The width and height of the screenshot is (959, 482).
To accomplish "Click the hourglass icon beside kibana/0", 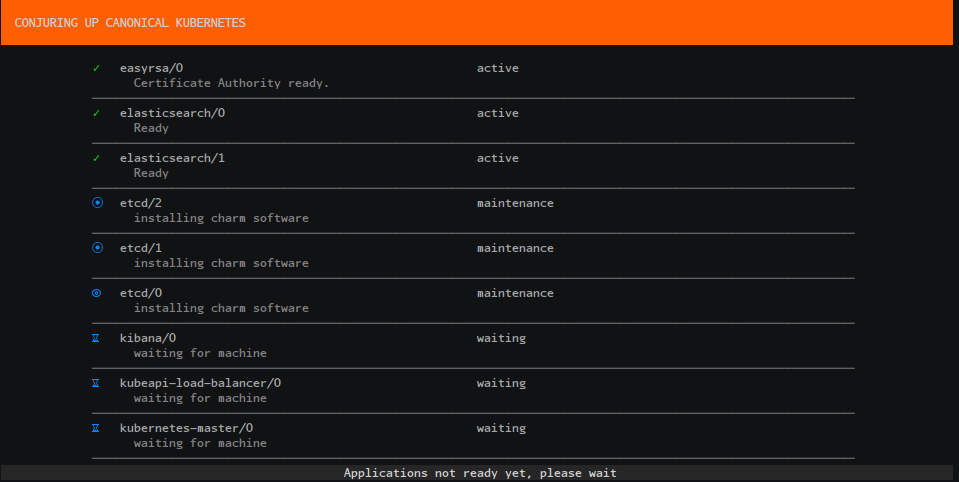I will (97, 338).
